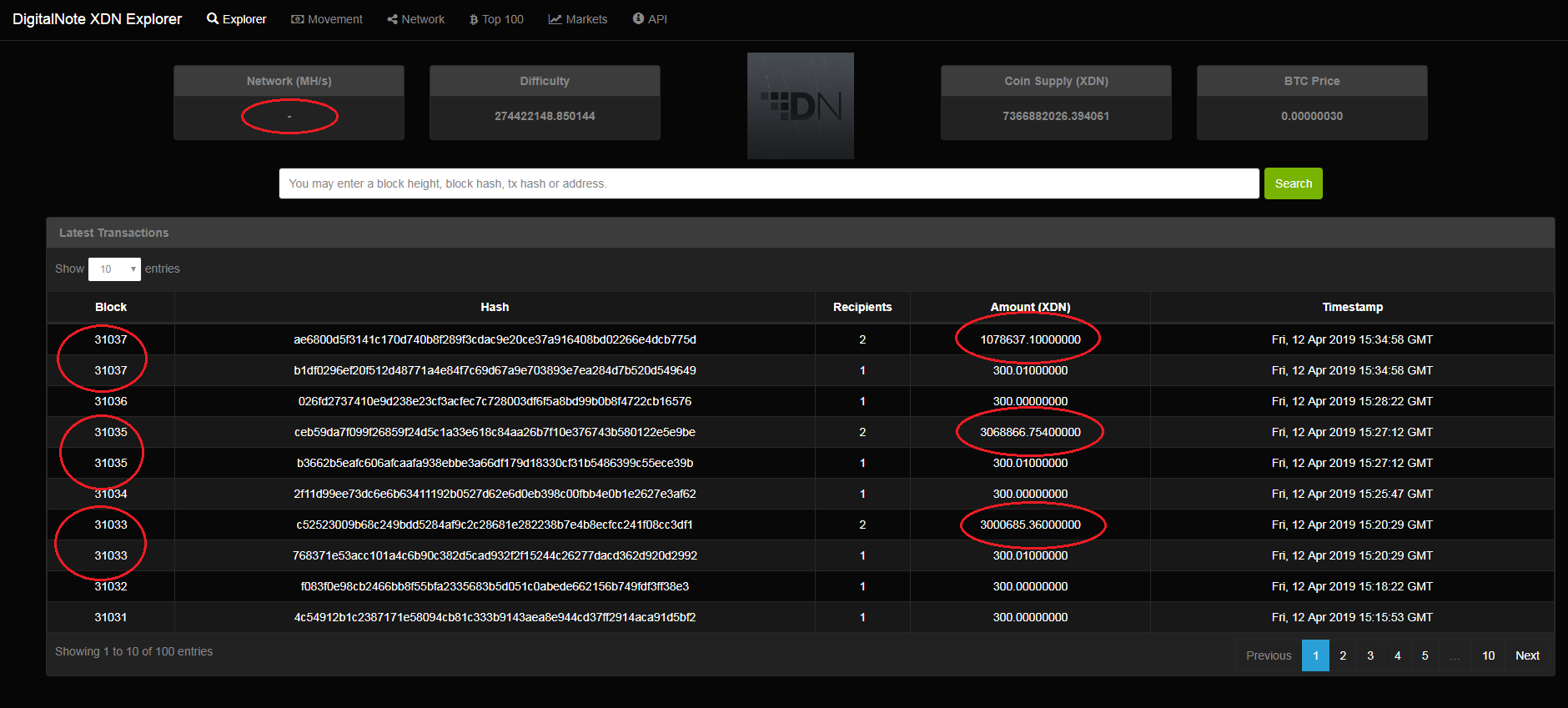Image resolution: width=1568 pixels, height=708 pixels.
Task: Click block number 31031
Action: 111,617
